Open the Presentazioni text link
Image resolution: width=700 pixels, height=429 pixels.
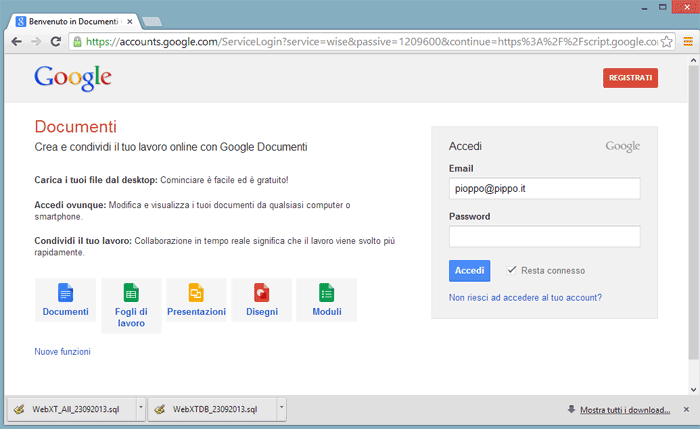pyautogui.click(x=196, y=312)
